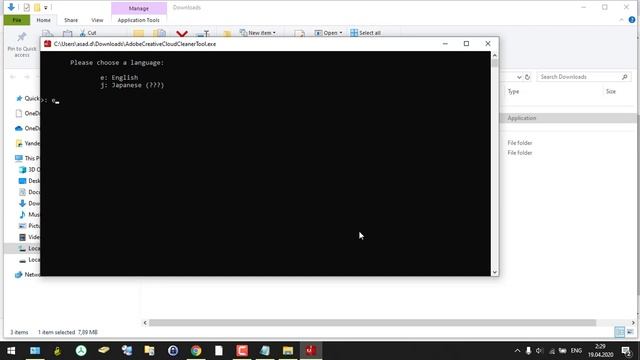Image resolution: width=640 pixels, height=360 pixels.
Task: Select 3D Objects in navigation pane
Action: tap(29, 169)
